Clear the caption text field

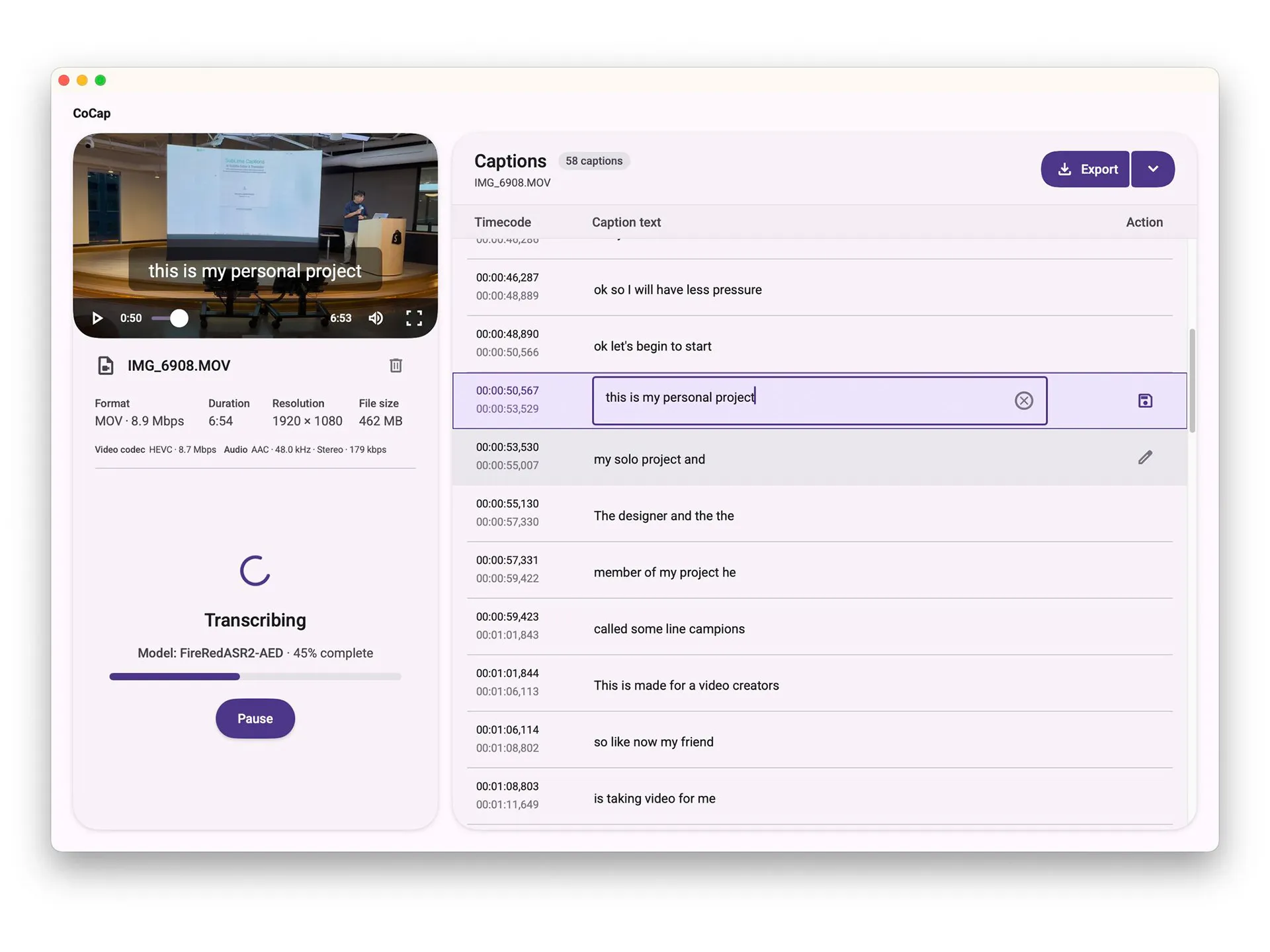tap(1023, 400)
